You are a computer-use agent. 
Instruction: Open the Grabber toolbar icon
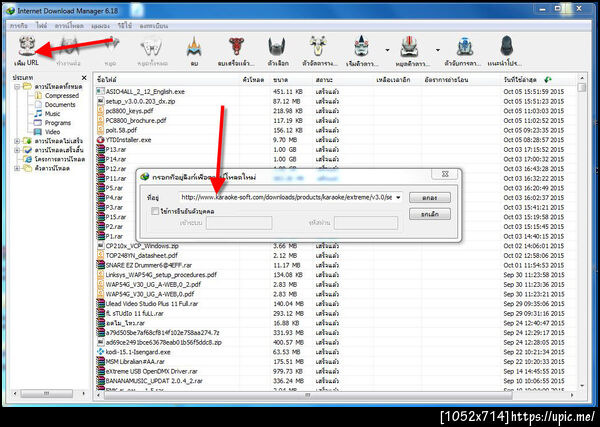(465, 47)
